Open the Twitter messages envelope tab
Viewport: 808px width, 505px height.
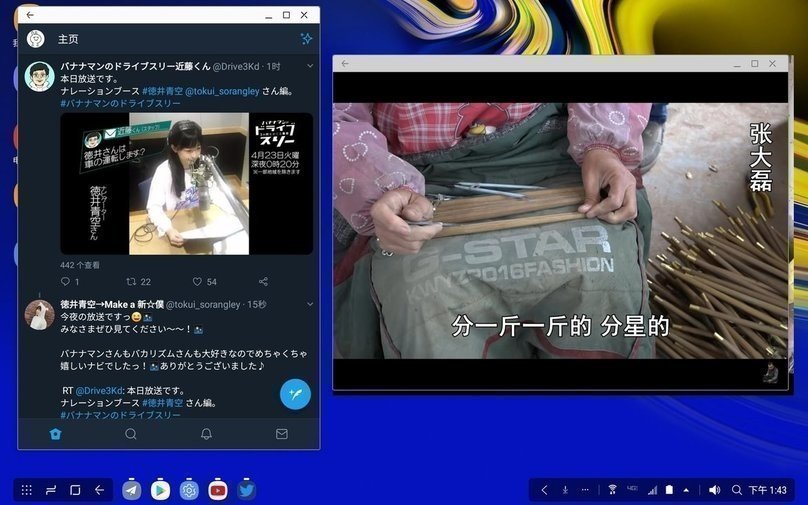(282, 434)
